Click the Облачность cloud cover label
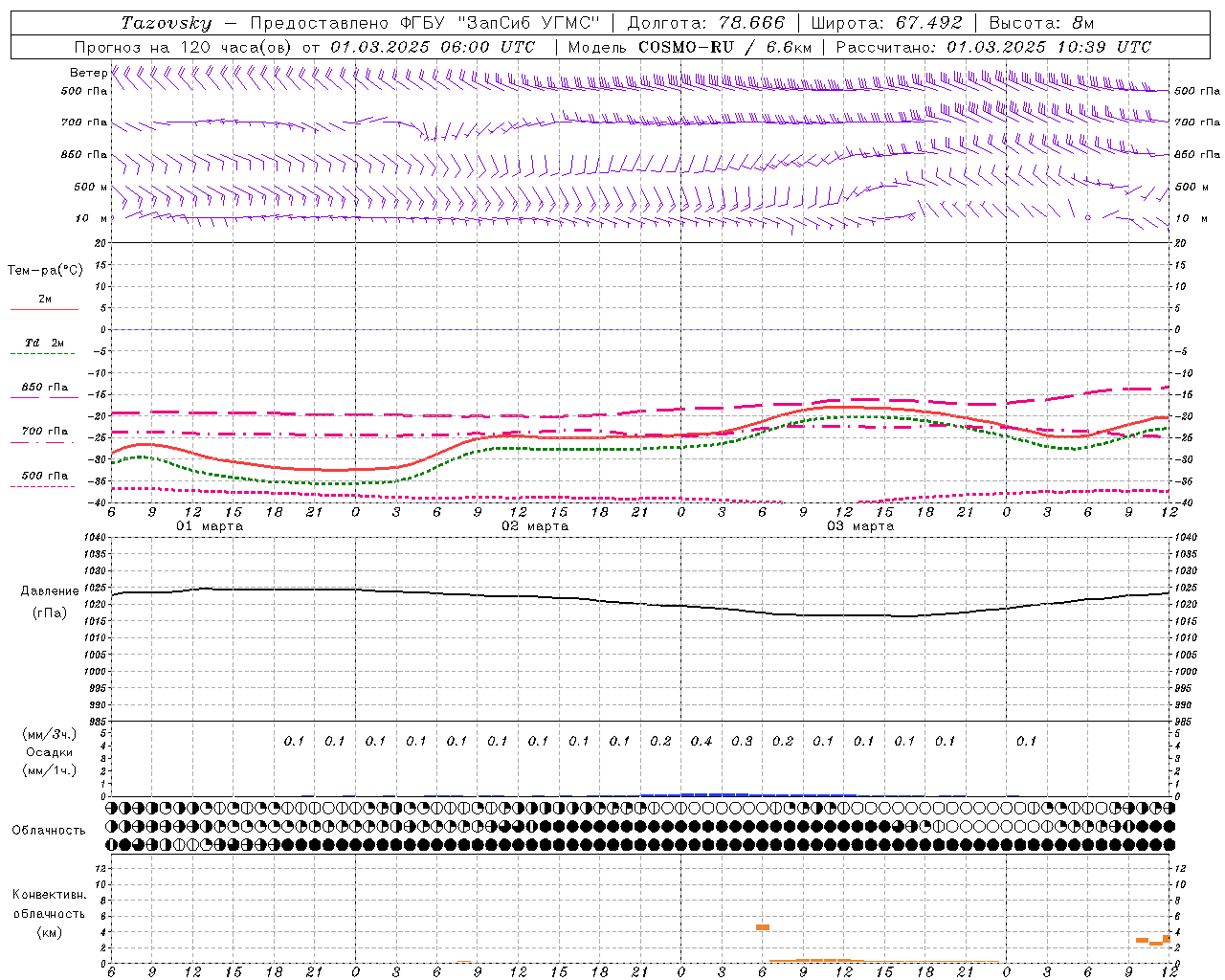The width and height of the screenshot is (1225, 980). click(49, 831)
